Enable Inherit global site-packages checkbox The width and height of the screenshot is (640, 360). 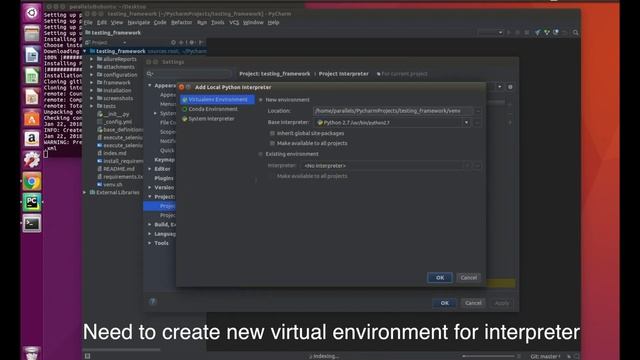[272, 133]
